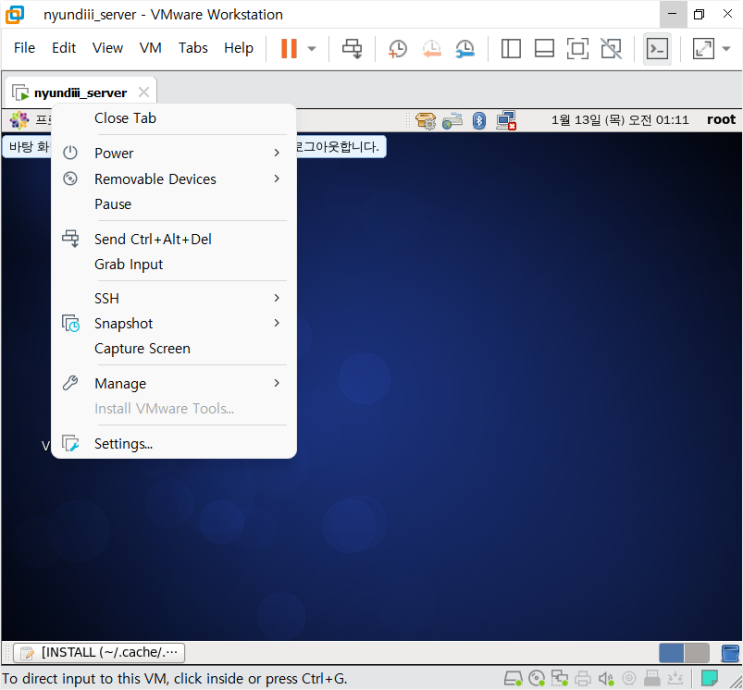Click Send Ctrl+Alt+Del toolbar icon
The image size is (743, 690).
pyautogui.click(x=352, y=48)
